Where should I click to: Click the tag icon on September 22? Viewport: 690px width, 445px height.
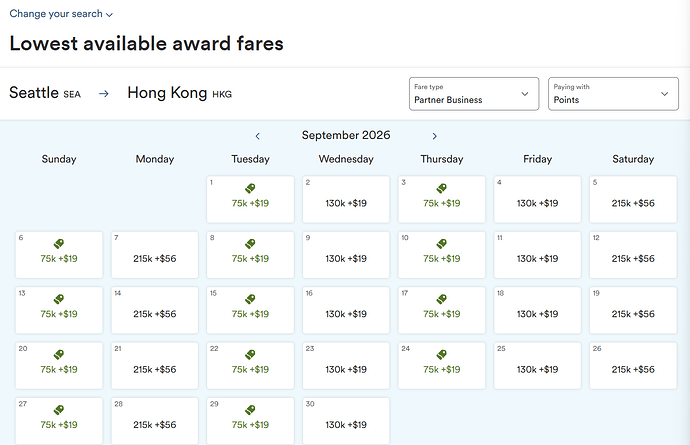(x=250, y=354)
